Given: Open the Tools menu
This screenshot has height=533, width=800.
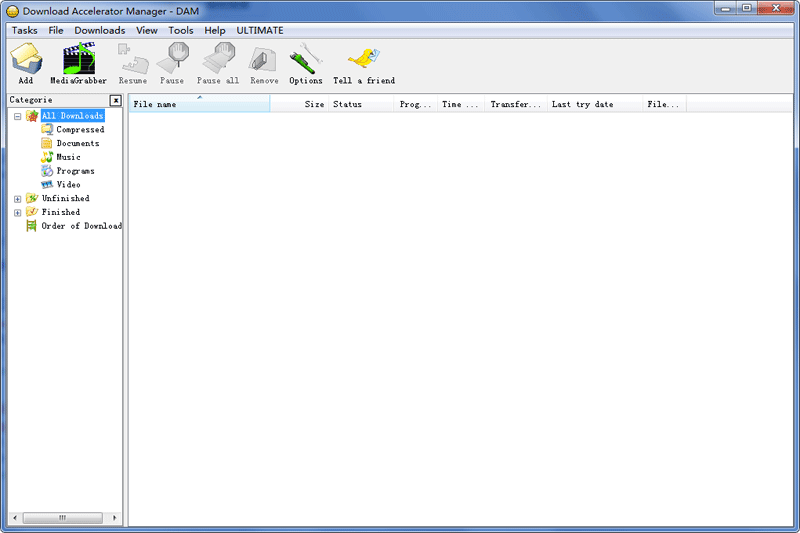Looking at the screenshot, I should coord(181,31).
